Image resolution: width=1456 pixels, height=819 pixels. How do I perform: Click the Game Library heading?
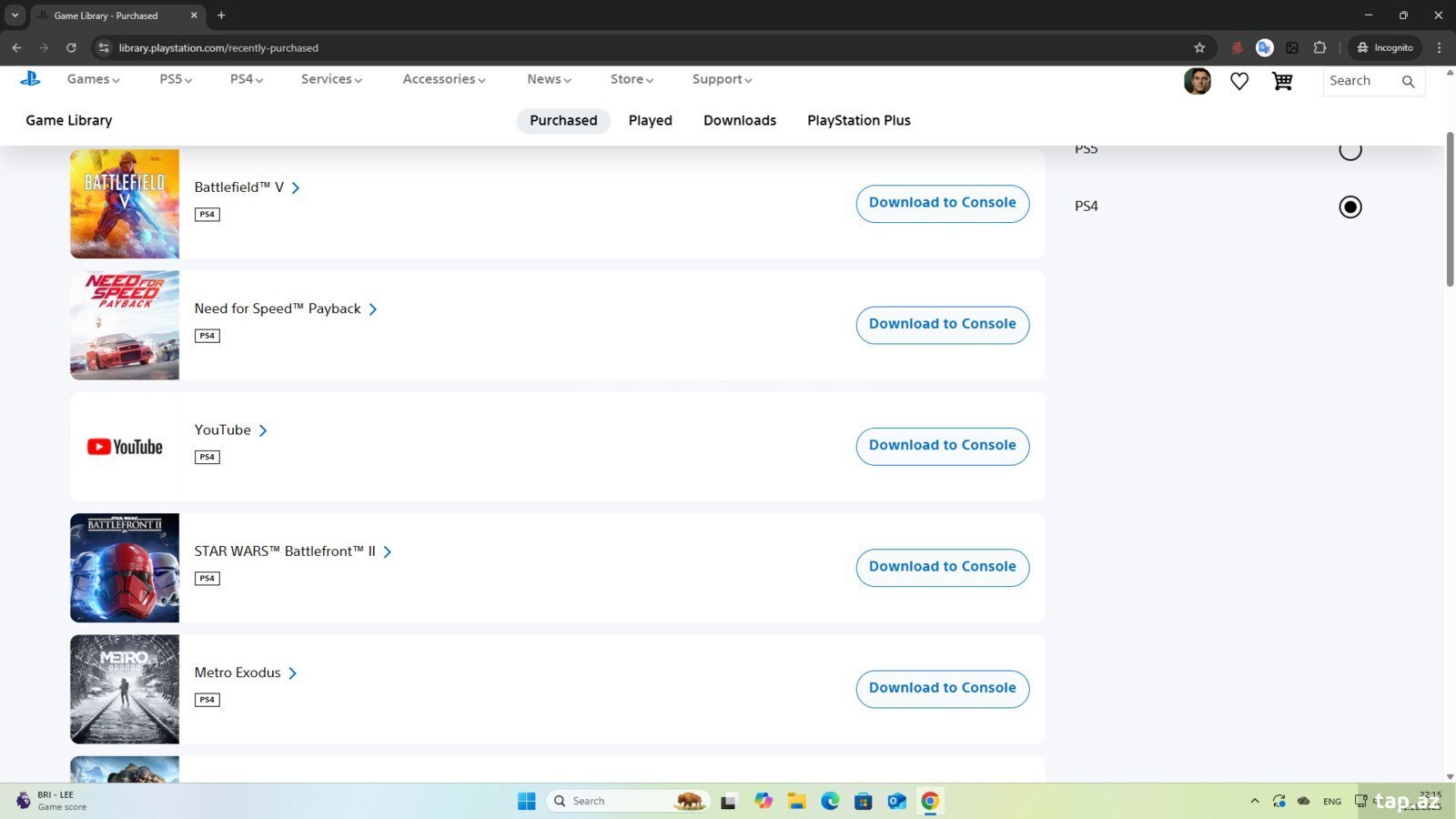click(x=69, y=120)
